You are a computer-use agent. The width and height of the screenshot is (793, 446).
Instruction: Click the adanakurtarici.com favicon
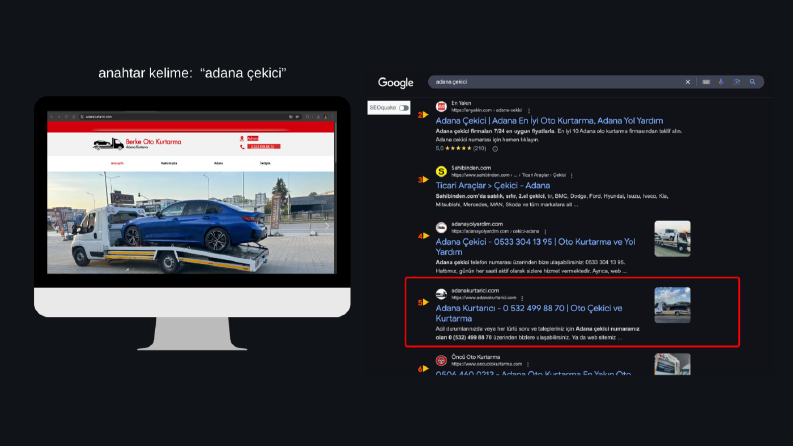point(441,294)
